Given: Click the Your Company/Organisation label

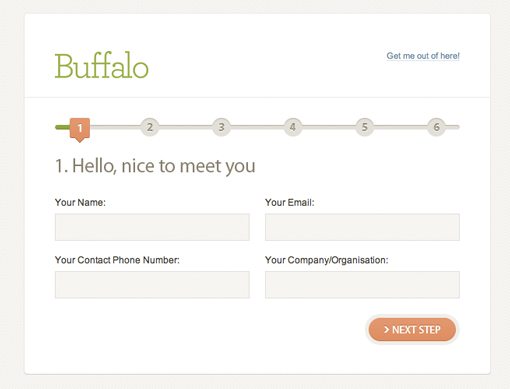Looking at the screenshot, I should point(327,260).
